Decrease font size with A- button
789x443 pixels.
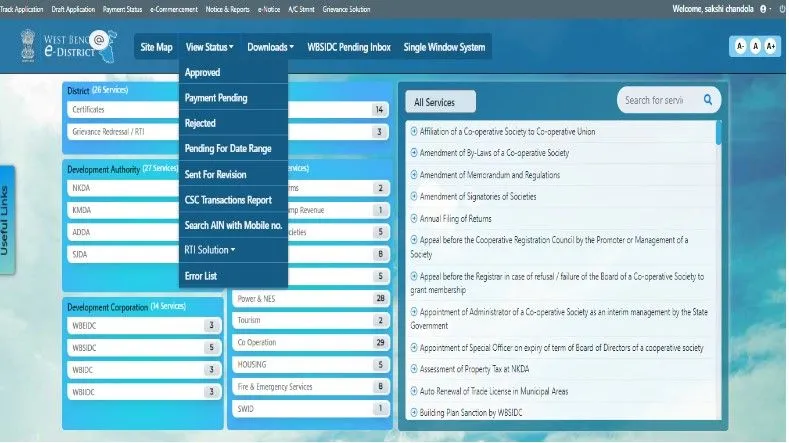(x=739, y=47)
